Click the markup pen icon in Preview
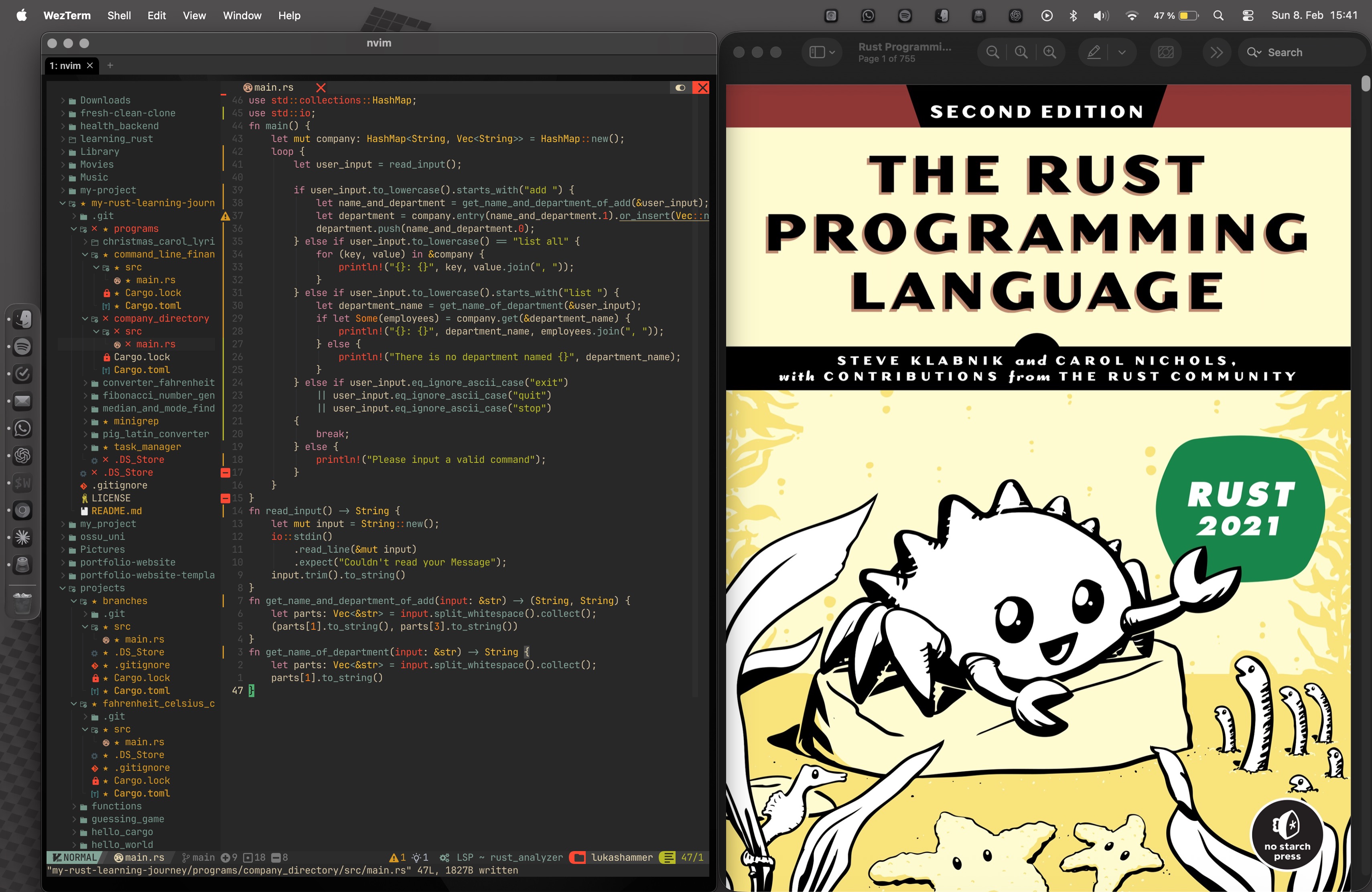The height and width of the screenshot is (892, 1372). pyautogui.click(x=1094, y=53)
